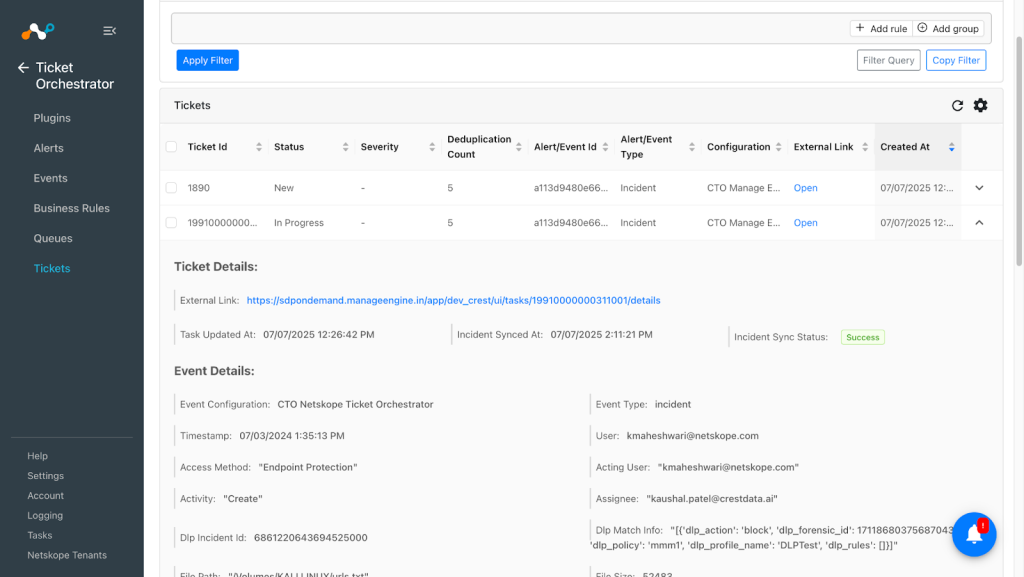The height and width of the screenshot is (577, 1024).
Task: Open Settings in sidebar
Action: pyautogui.click(x=45, y=476)
